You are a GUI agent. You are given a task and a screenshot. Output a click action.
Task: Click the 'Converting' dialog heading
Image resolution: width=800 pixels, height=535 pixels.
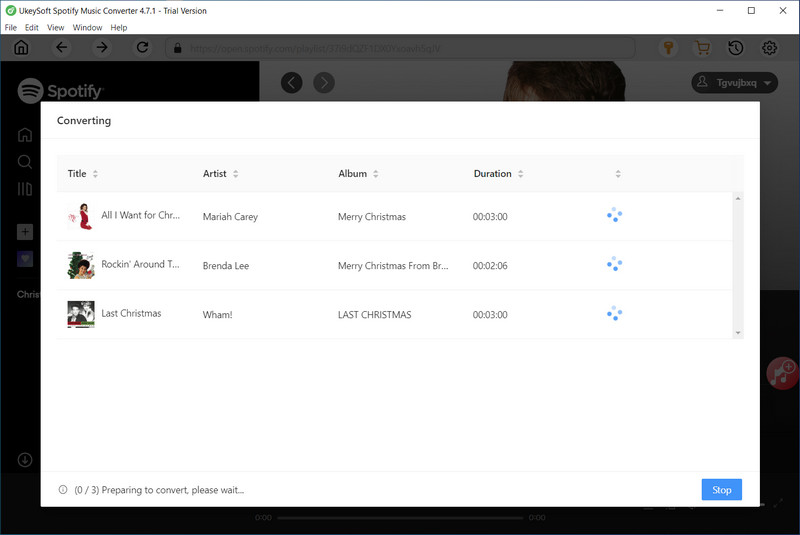(84, 120)
